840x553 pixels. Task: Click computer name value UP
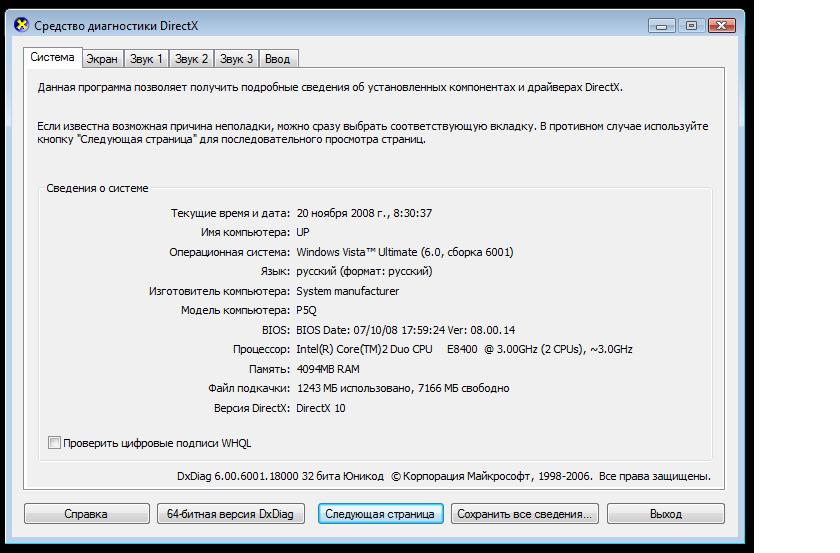point(303,233)
